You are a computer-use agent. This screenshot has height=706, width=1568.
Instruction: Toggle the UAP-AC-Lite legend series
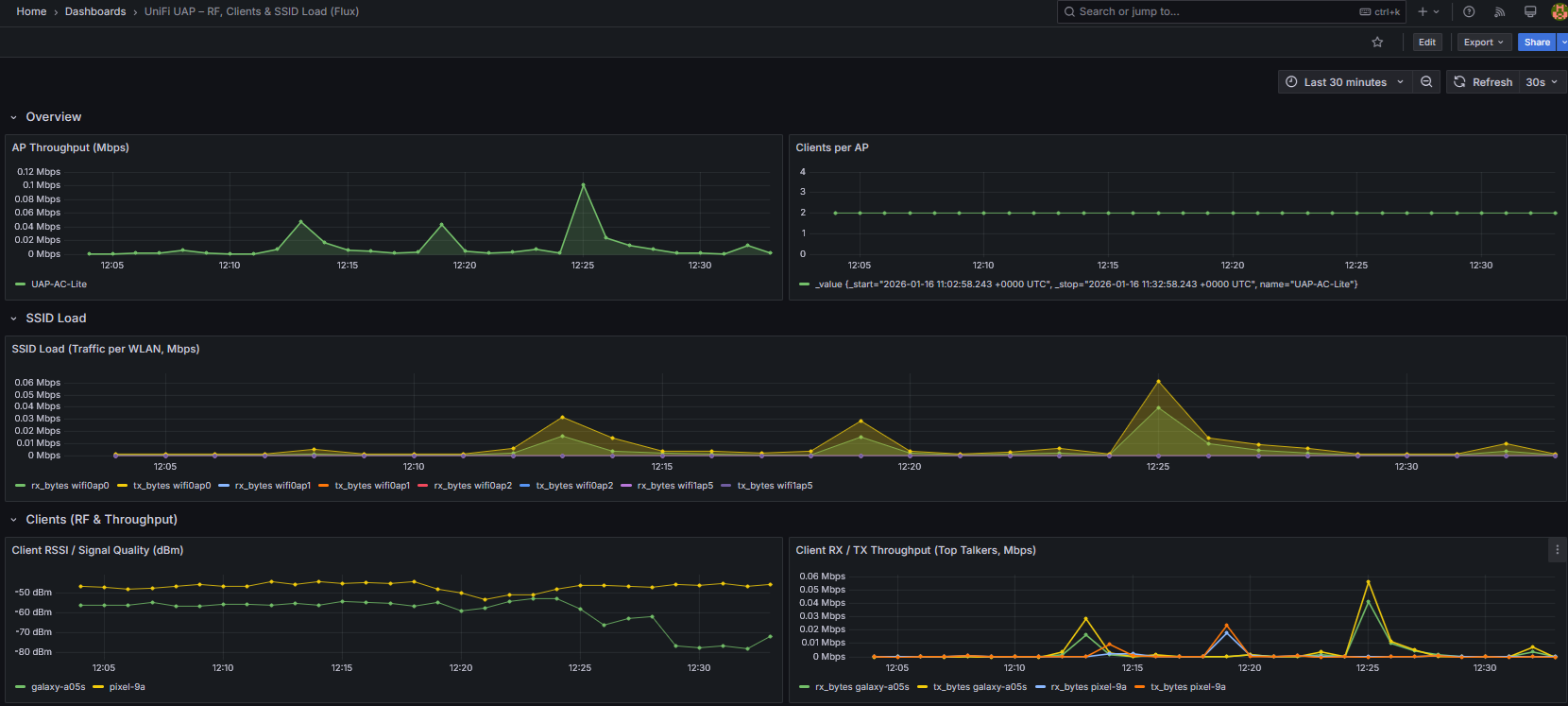pyautogui.click(x=59, y=284)
